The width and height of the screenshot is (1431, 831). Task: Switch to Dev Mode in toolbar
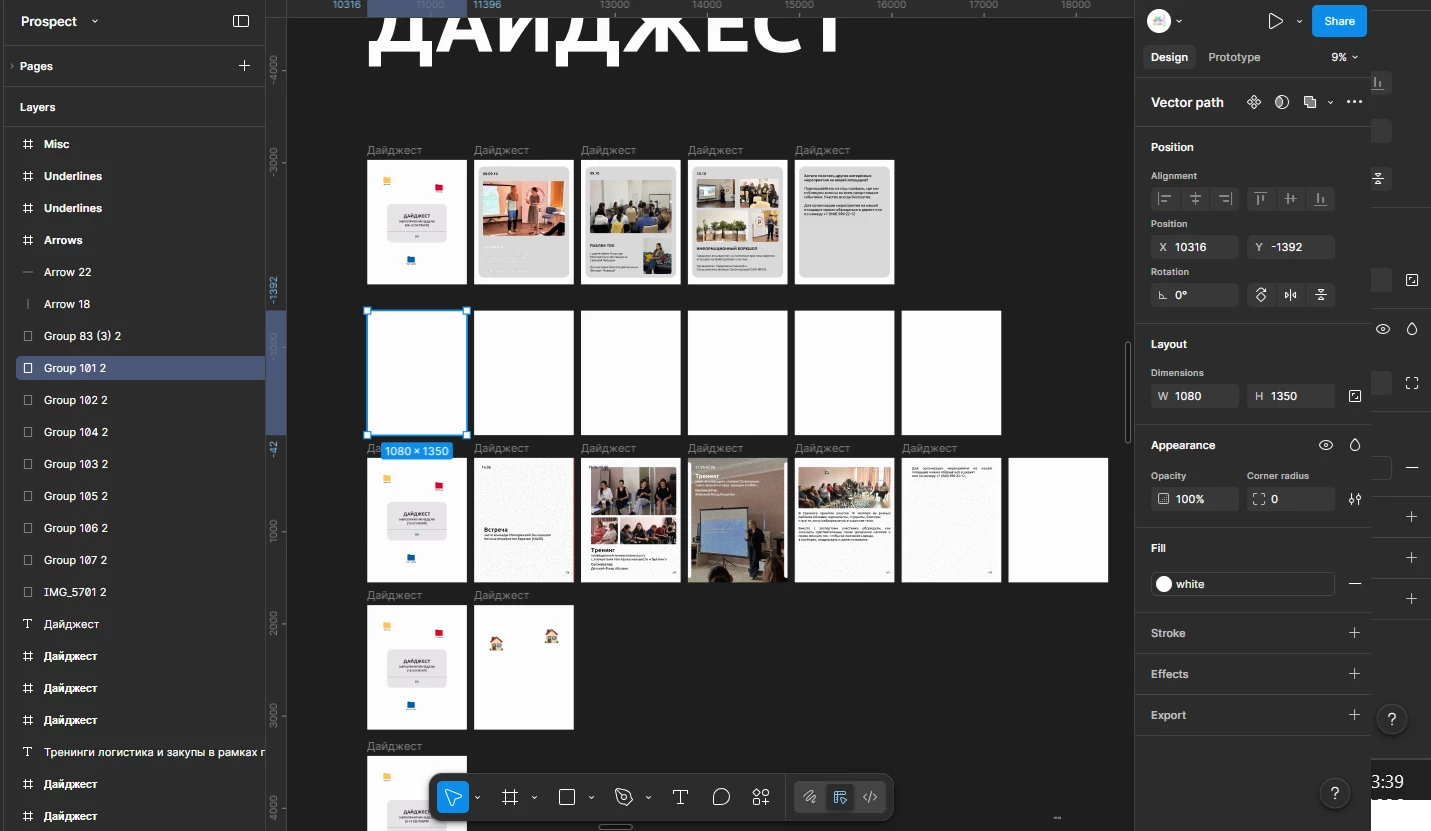(x=870, y=797)
